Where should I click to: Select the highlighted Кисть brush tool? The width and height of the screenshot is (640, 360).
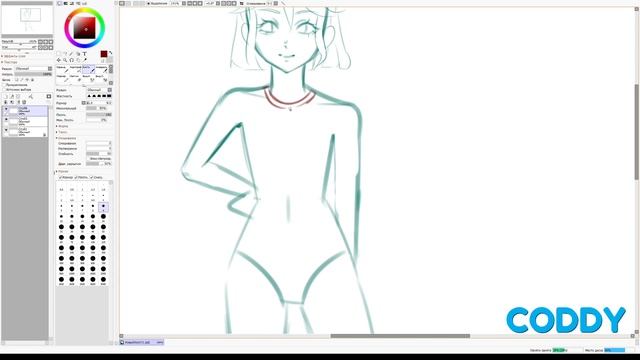89,69
